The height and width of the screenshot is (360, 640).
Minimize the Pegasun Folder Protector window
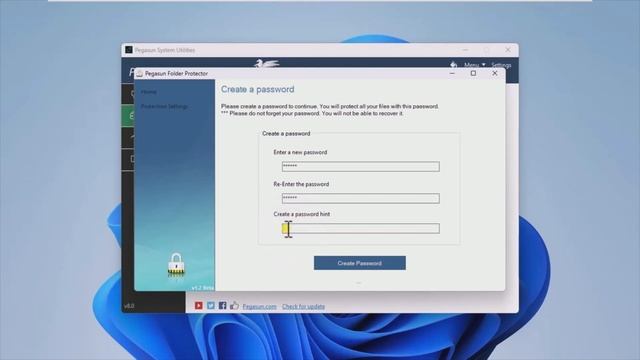452,73
